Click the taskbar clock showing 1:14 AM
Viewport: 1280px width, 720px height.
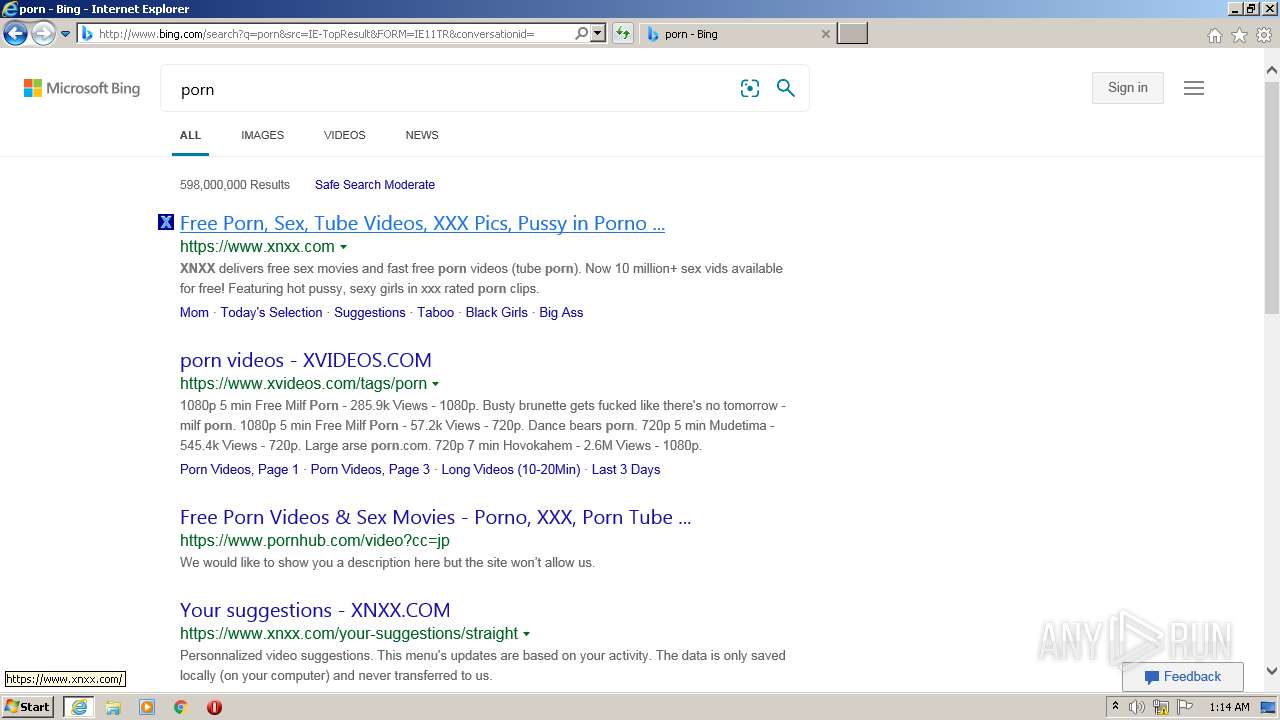click(1229, 707)
